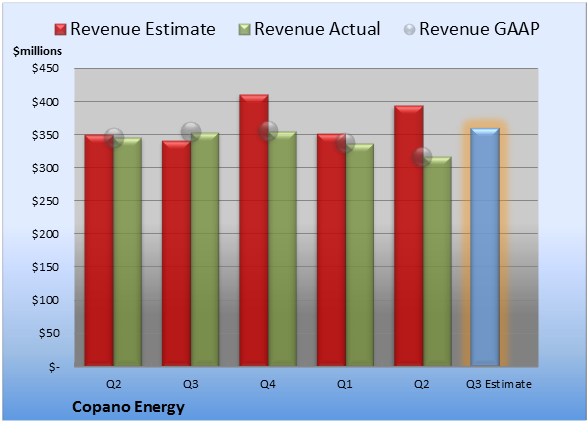Click the Q3 Revenue GAAP sphere marker
The height and width of the screenshot is (422, 588).
tap(191, 132)
